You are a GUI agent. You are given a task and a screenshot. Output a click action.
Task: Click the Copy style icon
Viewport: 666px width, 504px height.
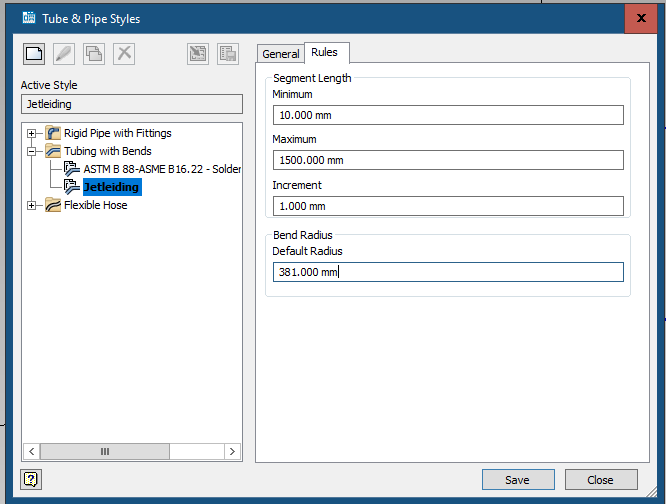[94, 54]
